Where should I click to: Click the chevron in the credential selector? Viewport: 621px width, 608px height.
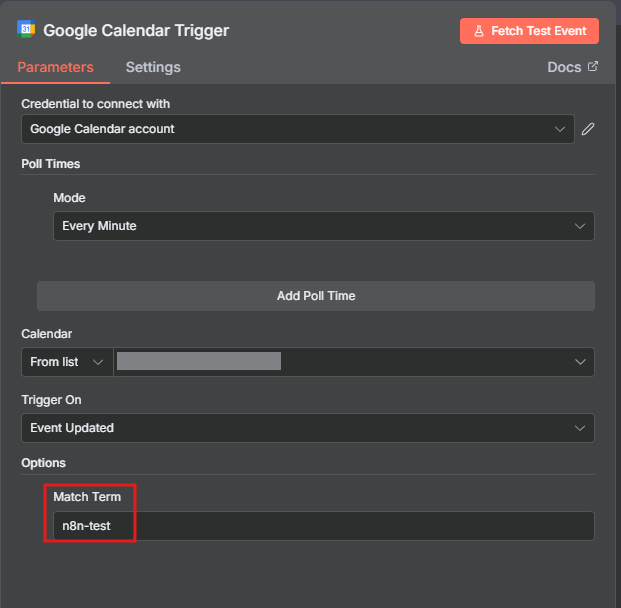[560, 129]
